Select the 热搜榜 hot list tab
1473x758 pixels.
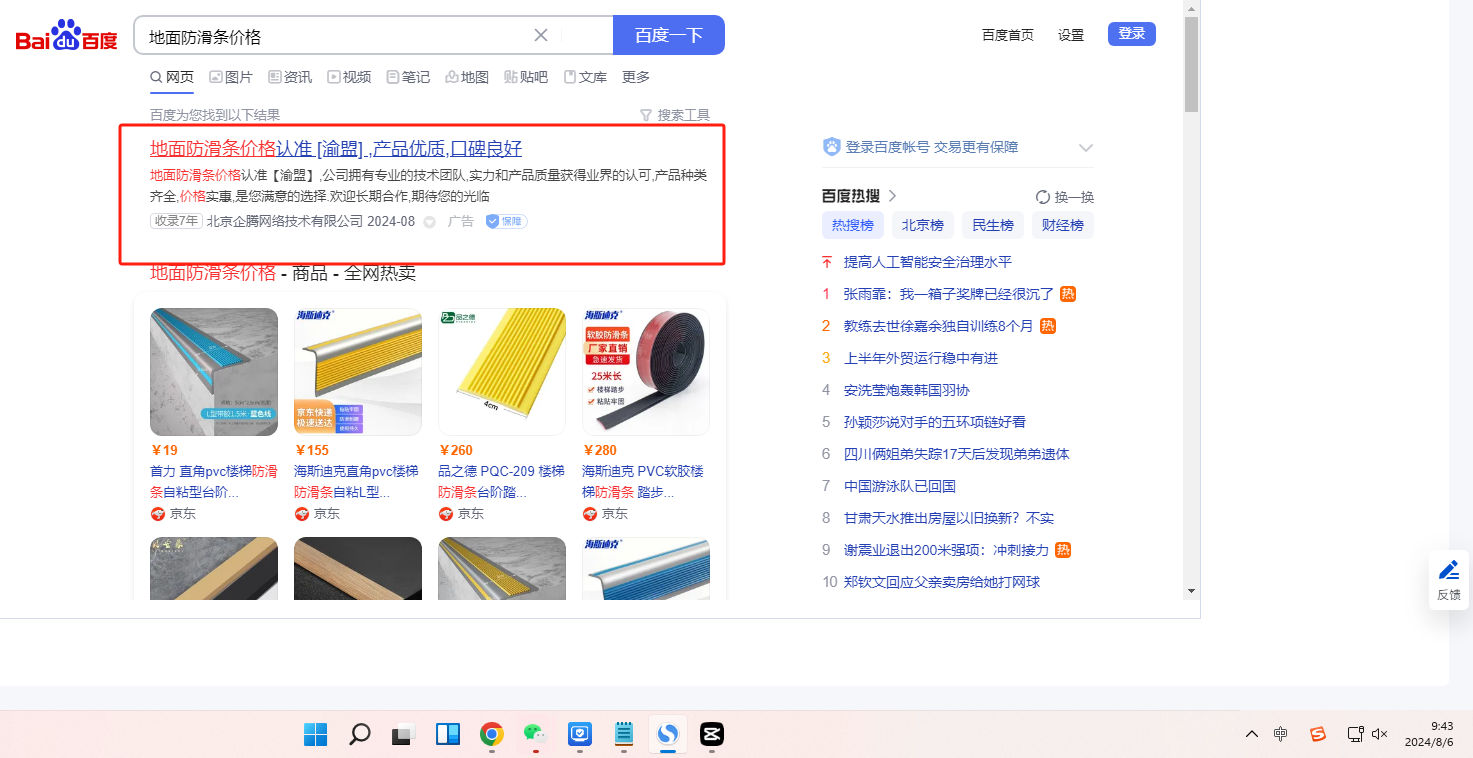[853, 225]
